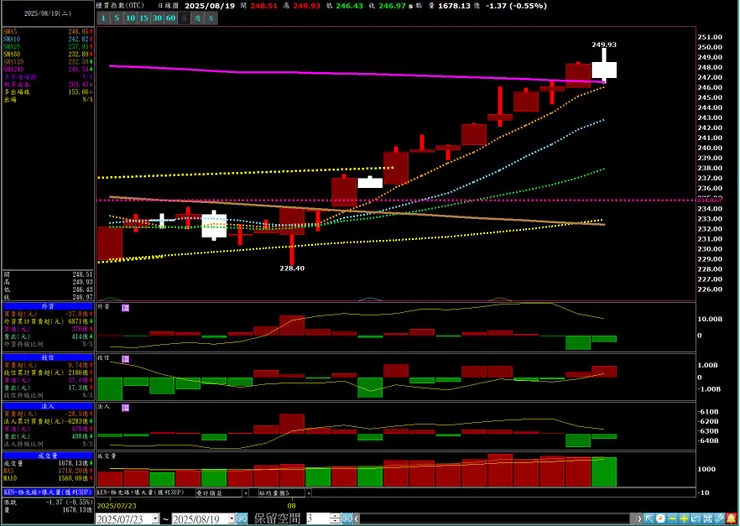Click the alert bell icon
The width and height of the screenshot is (740, 526).
[x=731, y=519]
